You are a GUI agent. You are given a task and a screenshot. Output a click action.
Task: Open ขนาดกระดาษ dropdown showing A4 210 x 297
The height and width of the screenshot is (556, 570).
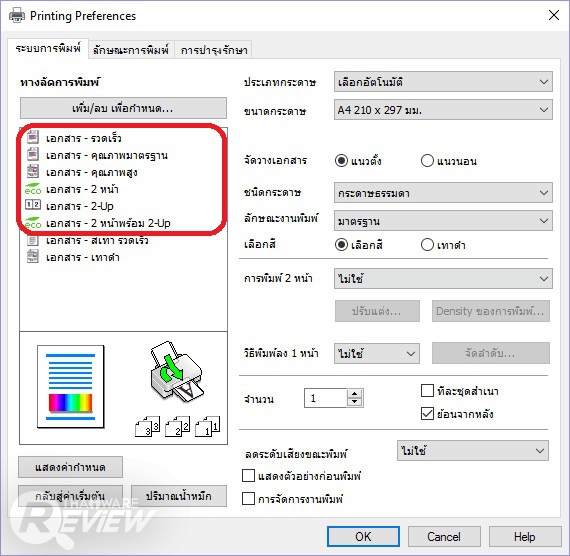tap(443, 110)
